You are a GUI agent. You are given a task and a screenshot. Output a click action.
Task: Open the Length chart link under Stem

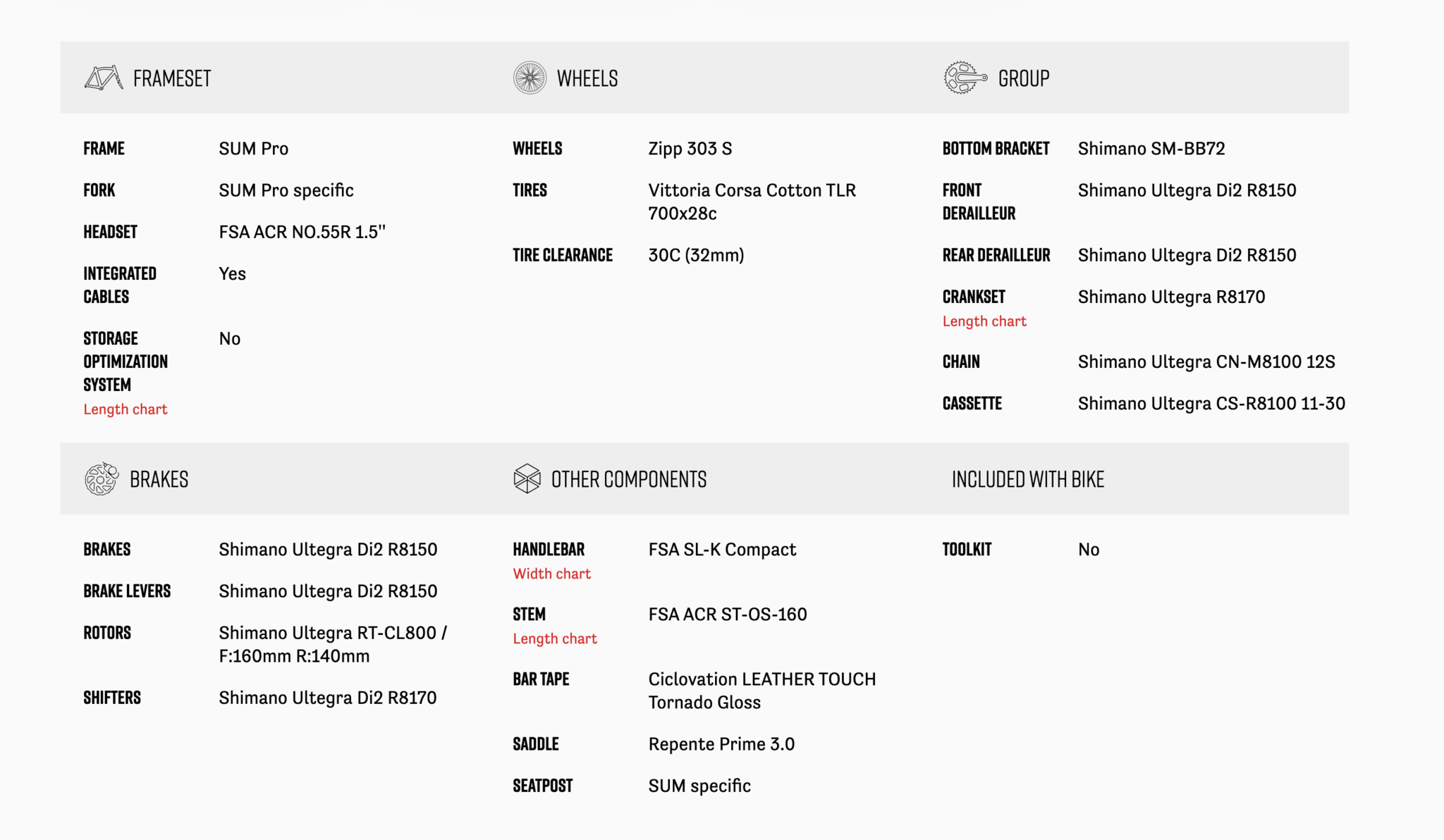[x=555, y=638]
